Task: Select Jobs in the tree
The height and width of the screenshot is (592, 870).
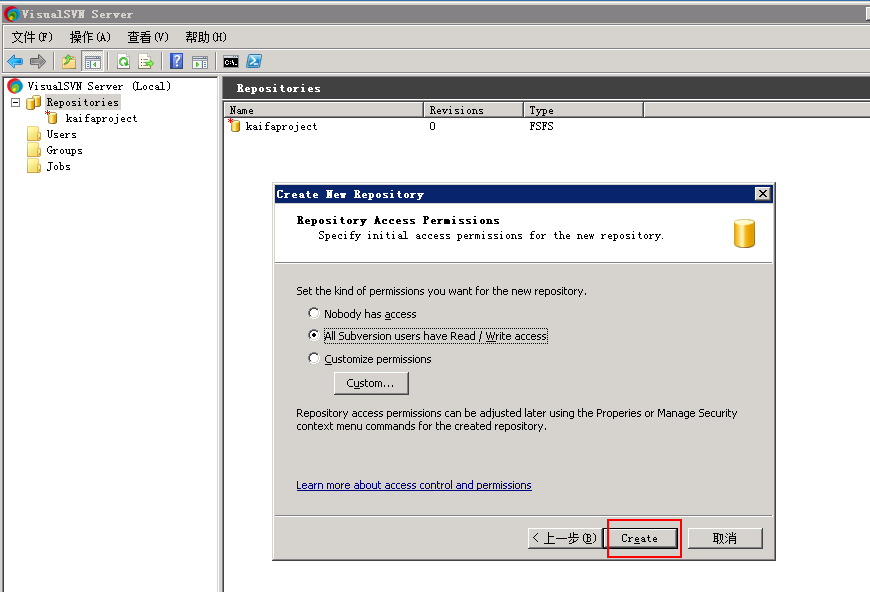Action: (58, 166)
